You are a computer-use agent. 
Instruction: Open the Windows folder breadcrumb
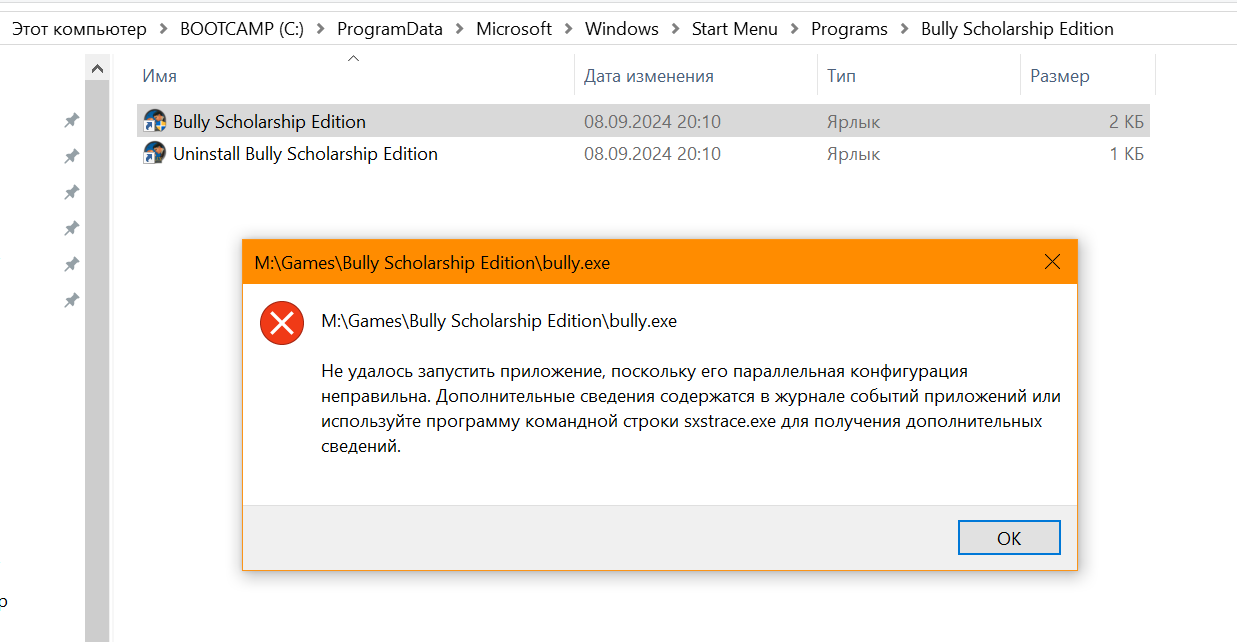pyautogui.click(x=622, y=29)
